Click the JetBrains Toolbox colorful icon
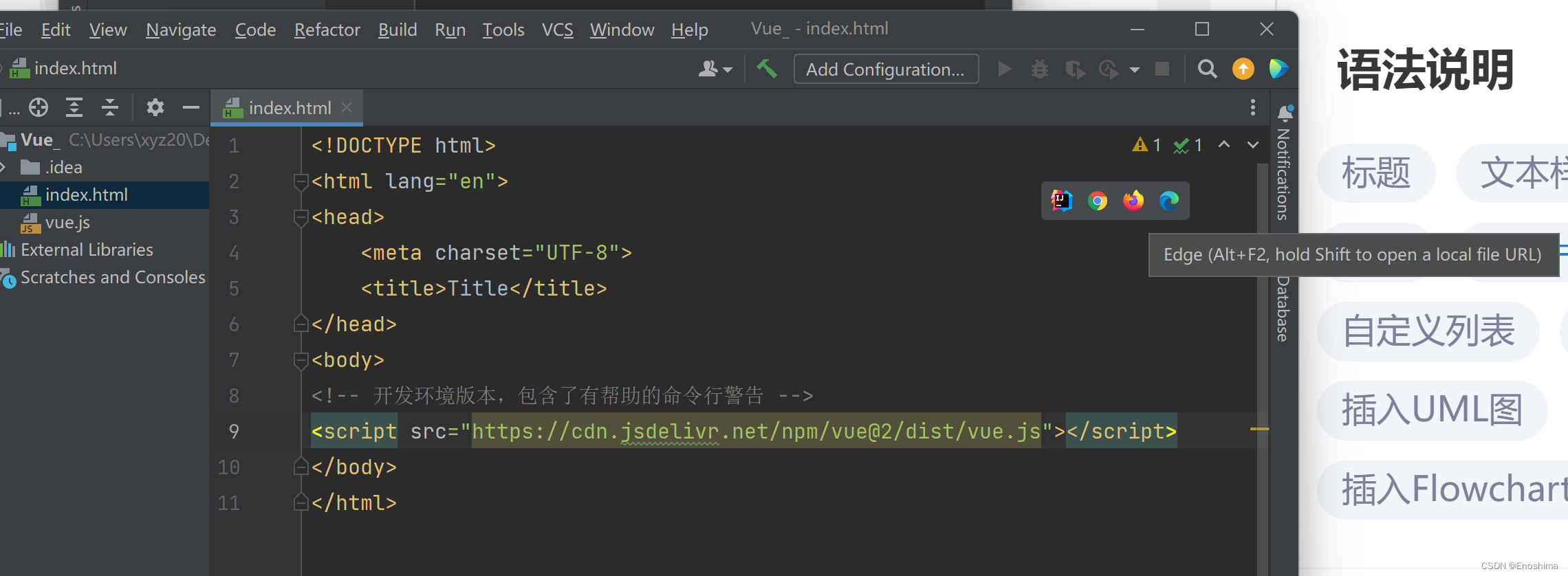This screenshot has height=576, width=1568. 1278,69
